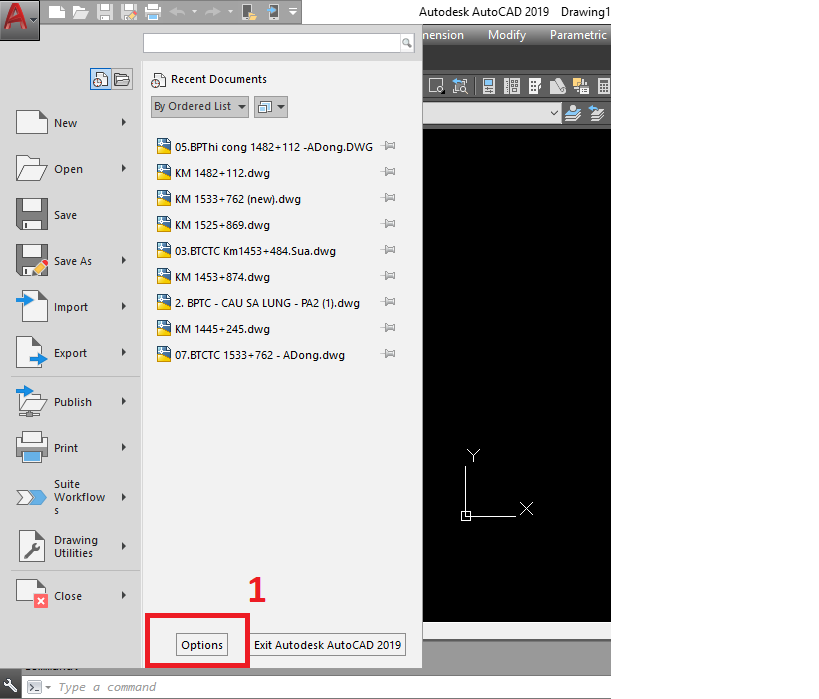Click the Options button
Screen dimensions: 819x699
tap(202, 645)
